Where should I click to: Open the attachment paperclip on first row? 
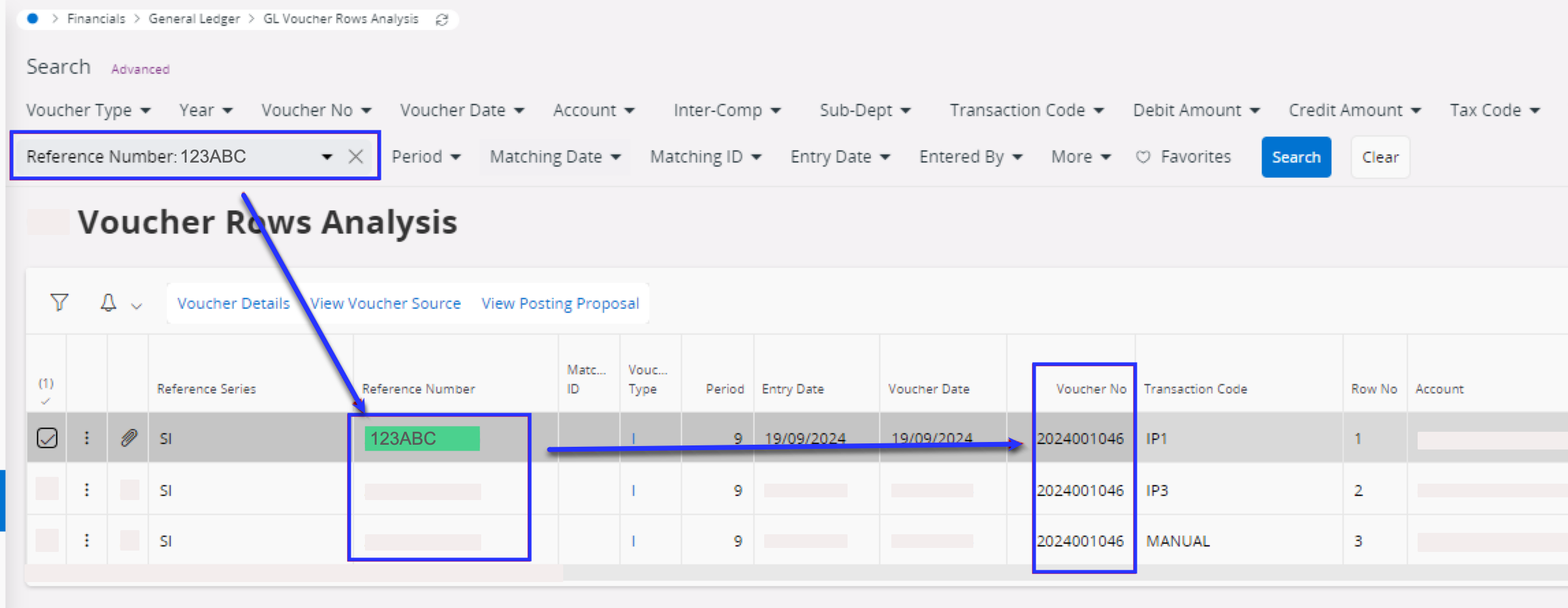click(129, 438)
